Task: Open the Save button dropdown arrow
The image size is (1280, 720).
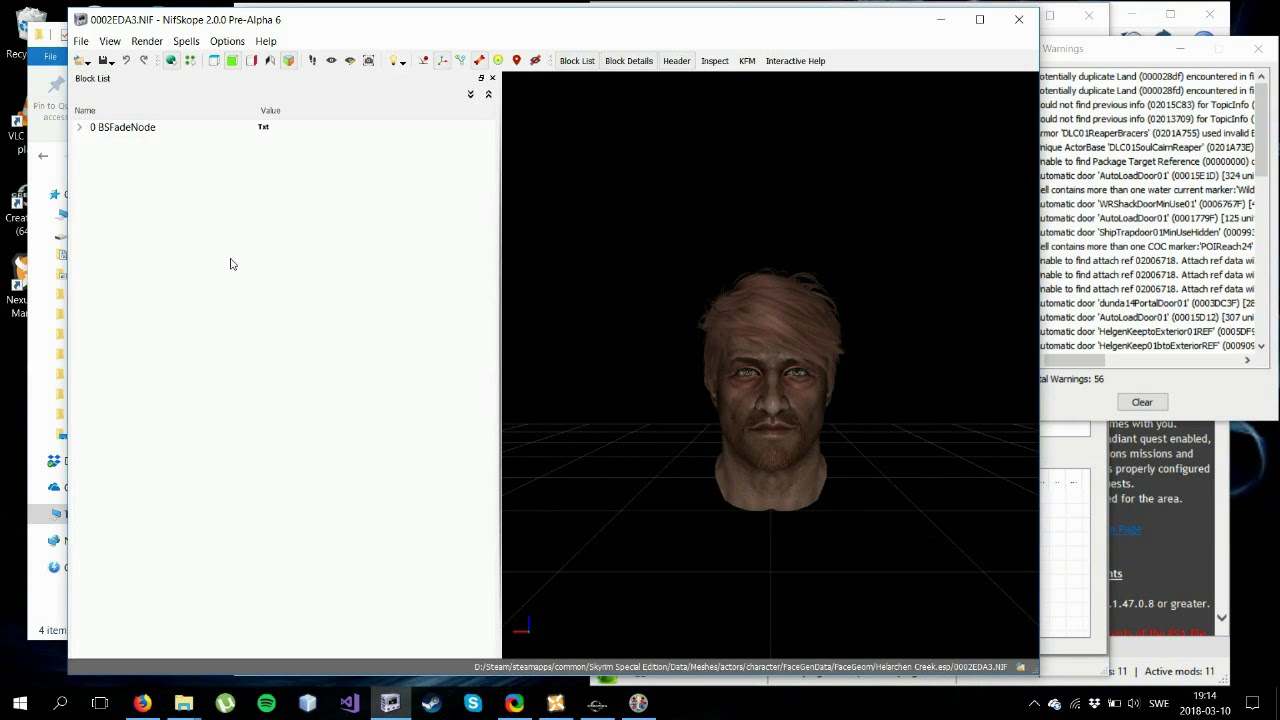Action: point(112,62)
